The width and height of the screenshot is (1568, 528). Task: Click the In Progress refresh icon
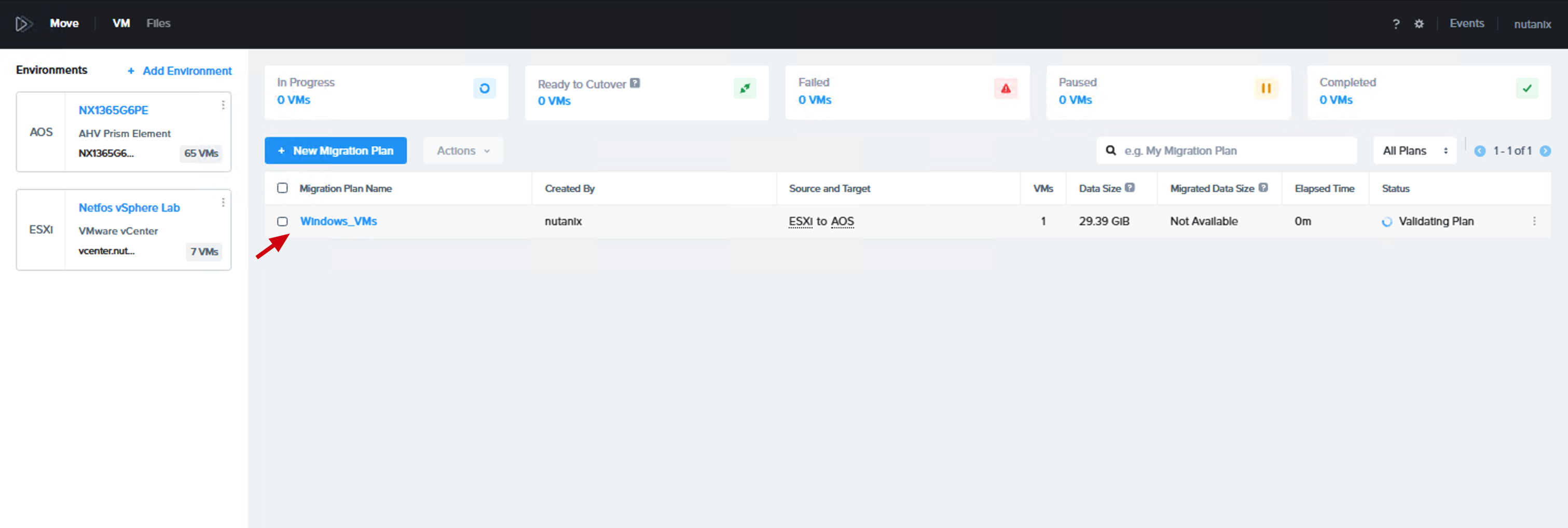tap(485, 89)
